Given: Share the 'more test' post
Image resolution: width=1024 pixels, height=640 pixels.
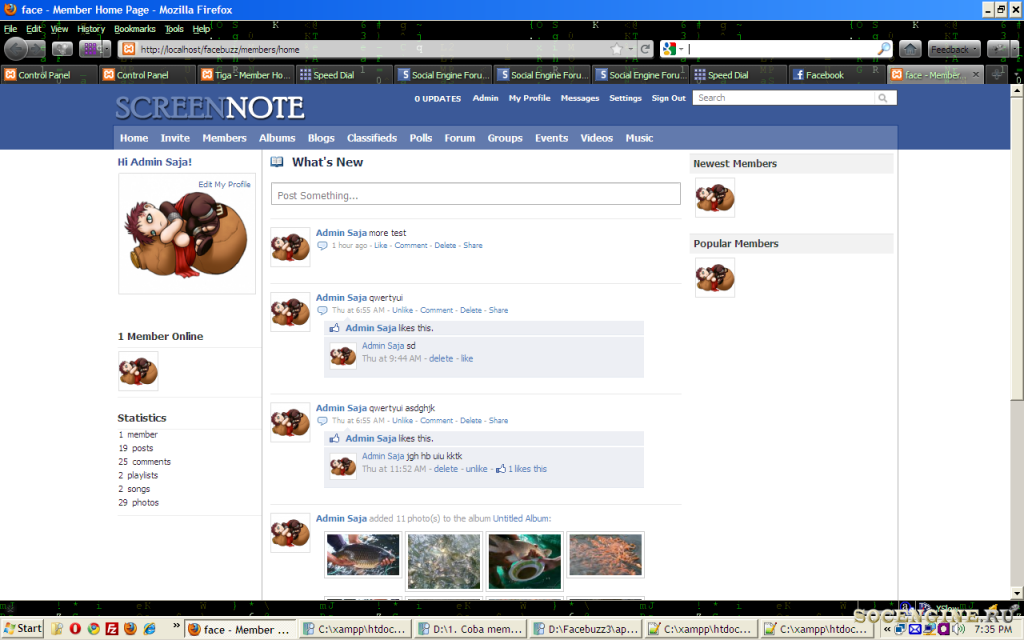Looking at the screenshot, I should click(473, 246).
